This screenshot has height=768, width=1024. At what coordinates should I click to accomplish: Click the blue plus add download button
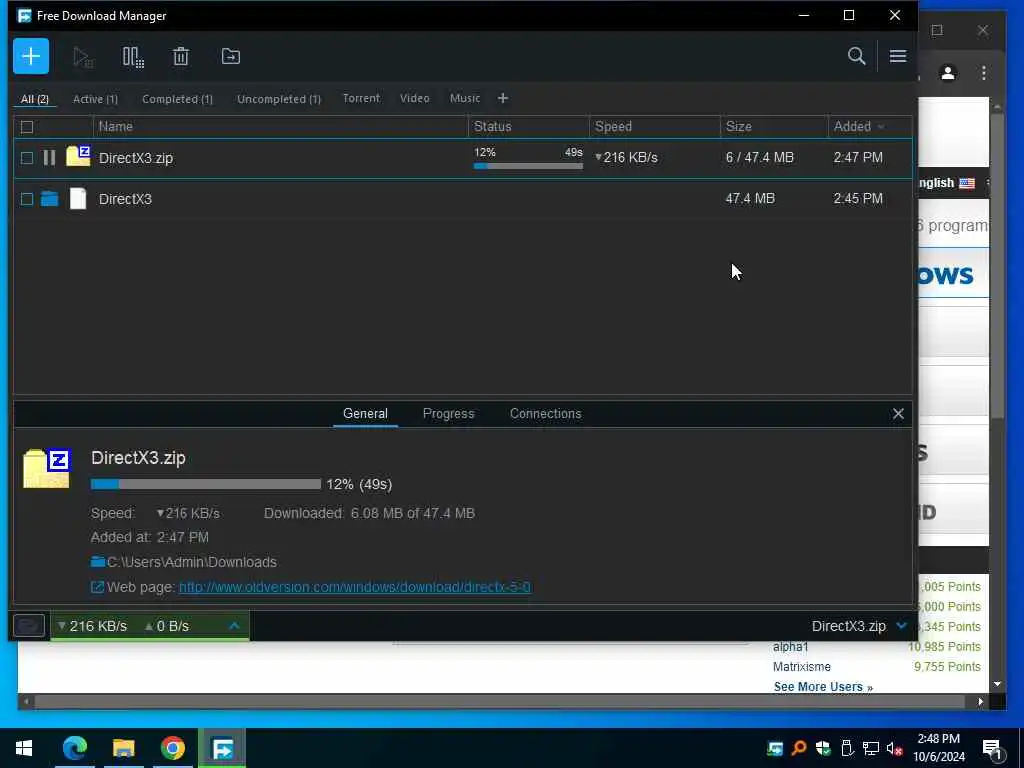[x=31, y=56]
